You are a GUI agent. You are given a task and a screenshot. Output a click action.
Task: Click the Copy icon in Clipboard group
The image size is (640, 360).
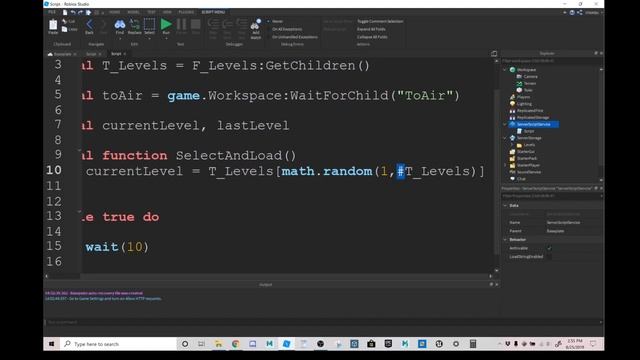pos(64,29)
